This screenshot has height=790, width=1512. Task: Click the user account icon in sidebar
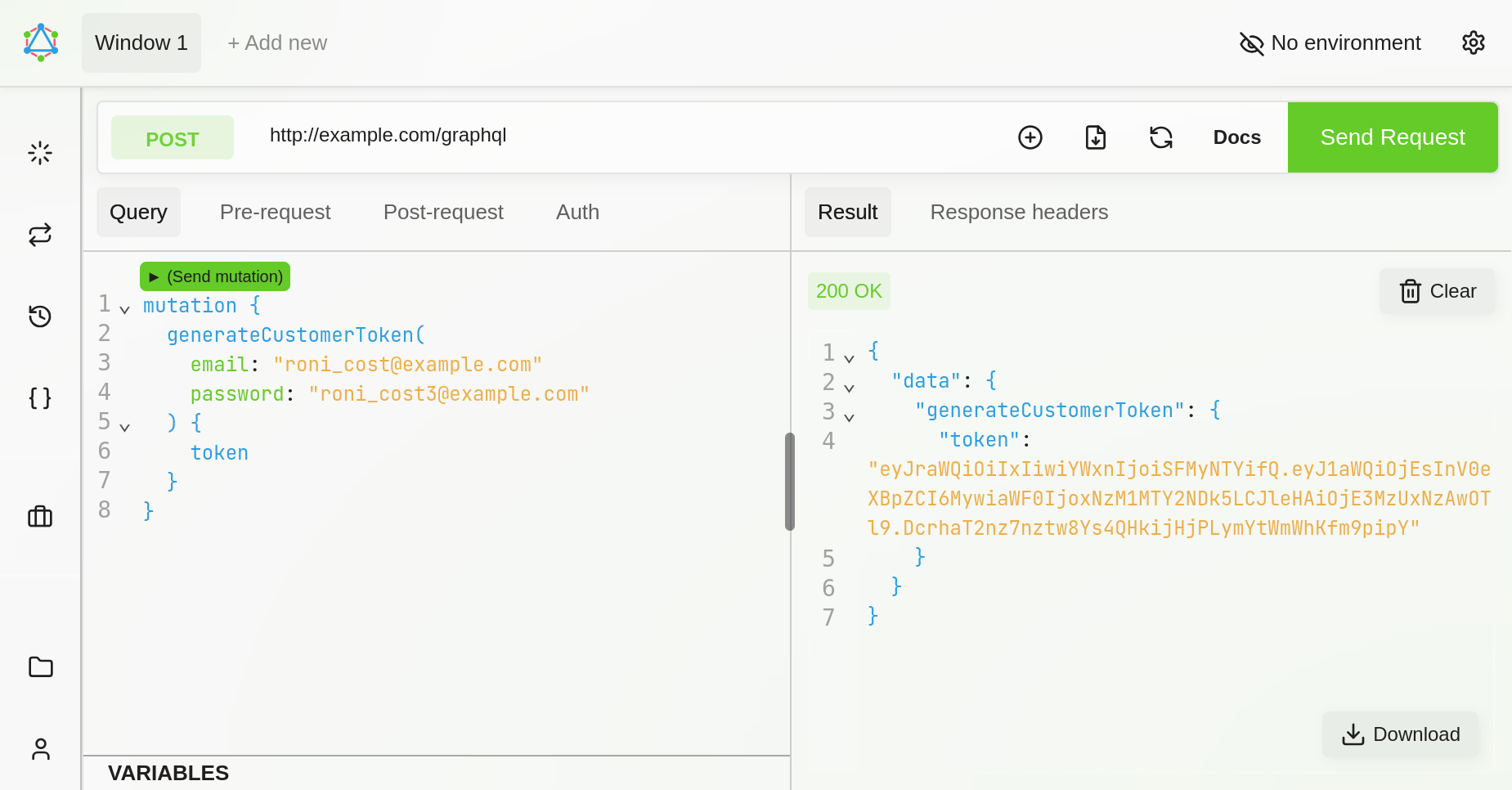coord(40,749)
